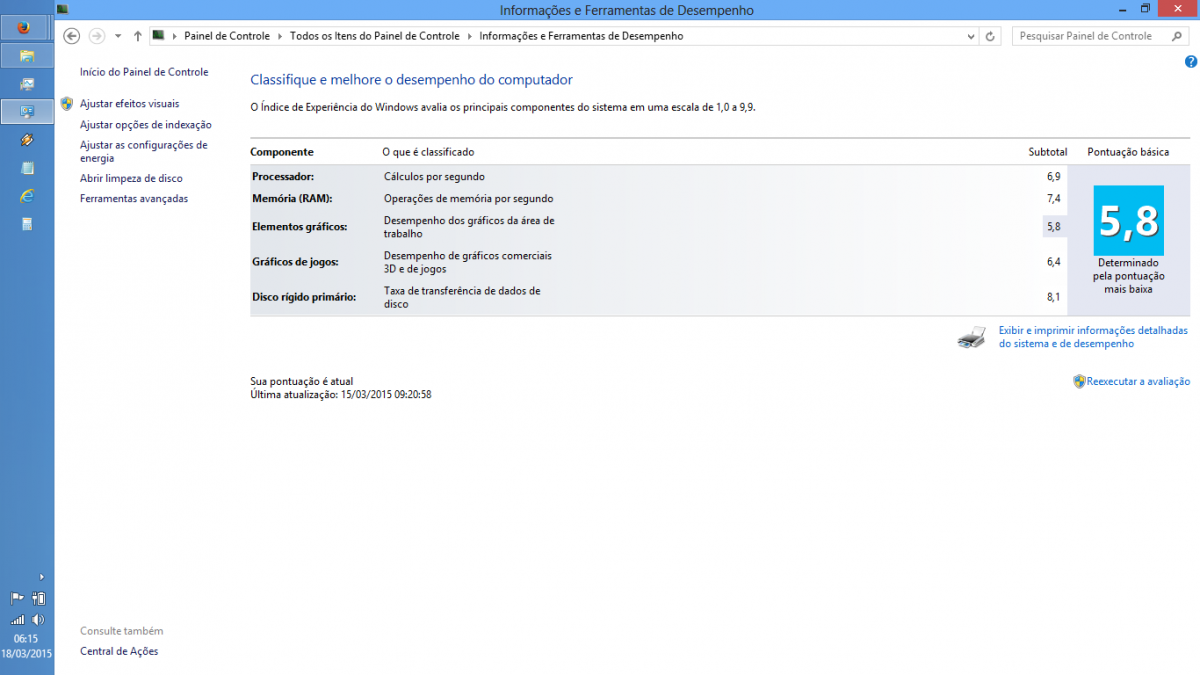Screen dimensions: 1200x675
Task: Open the volume speaker tray icon
Action: tap(38, 620)
